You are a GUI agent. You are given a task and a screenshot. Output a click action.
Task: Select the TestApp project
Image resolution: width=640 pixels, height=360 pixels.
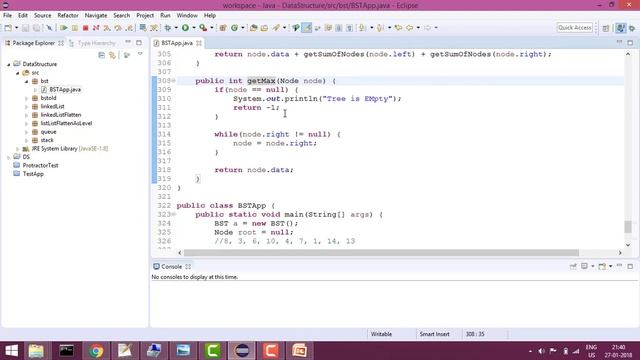pos(33,174)
